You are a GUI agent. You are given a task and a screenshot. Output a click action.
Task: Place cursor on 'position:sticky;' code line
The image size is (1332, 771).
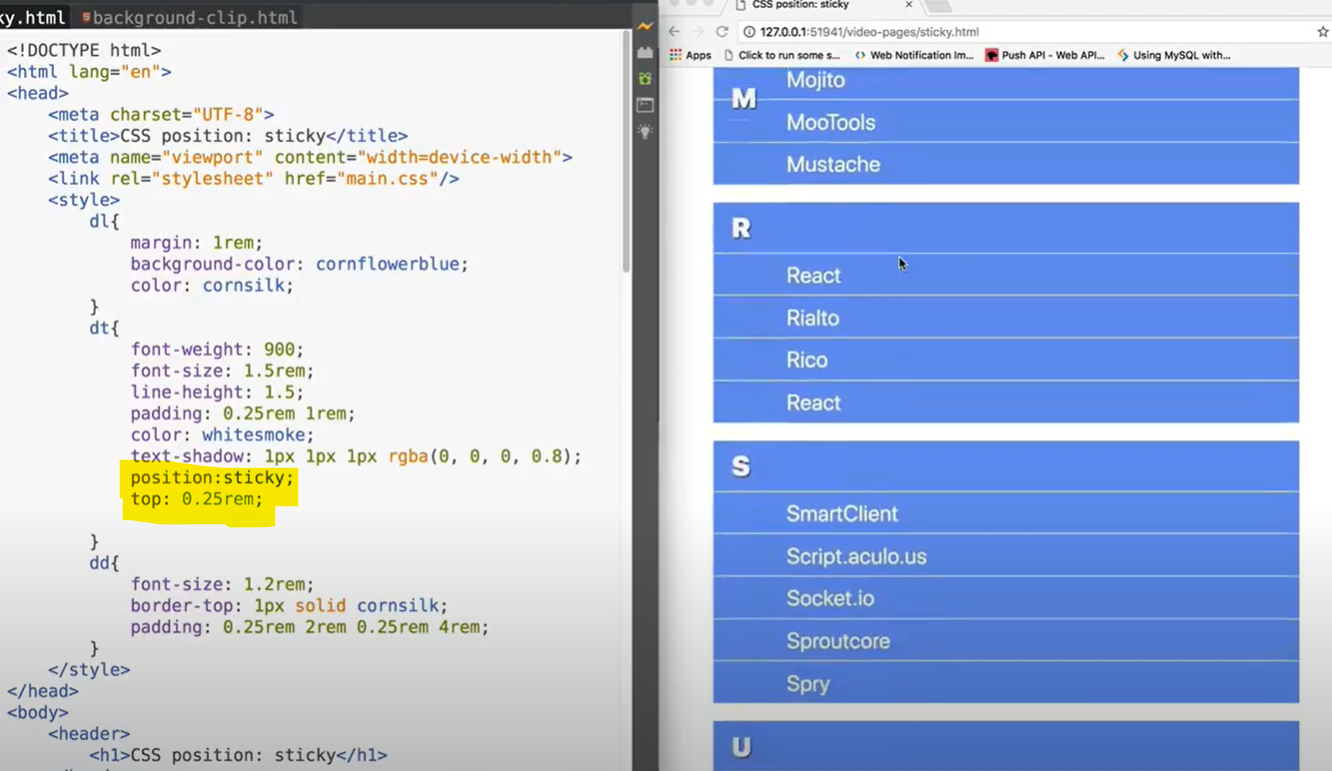point(212,477)
